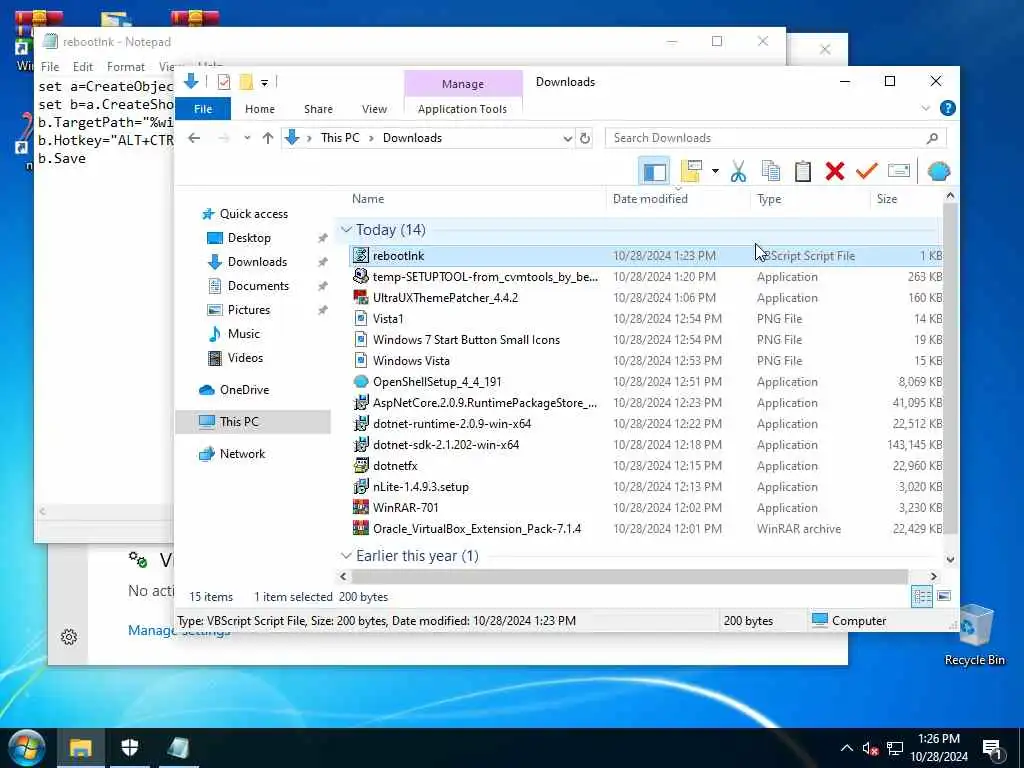Click the Windows Start orb
Image resolution: width=1024 pixels, height=768 pixels.
(27, 748)
